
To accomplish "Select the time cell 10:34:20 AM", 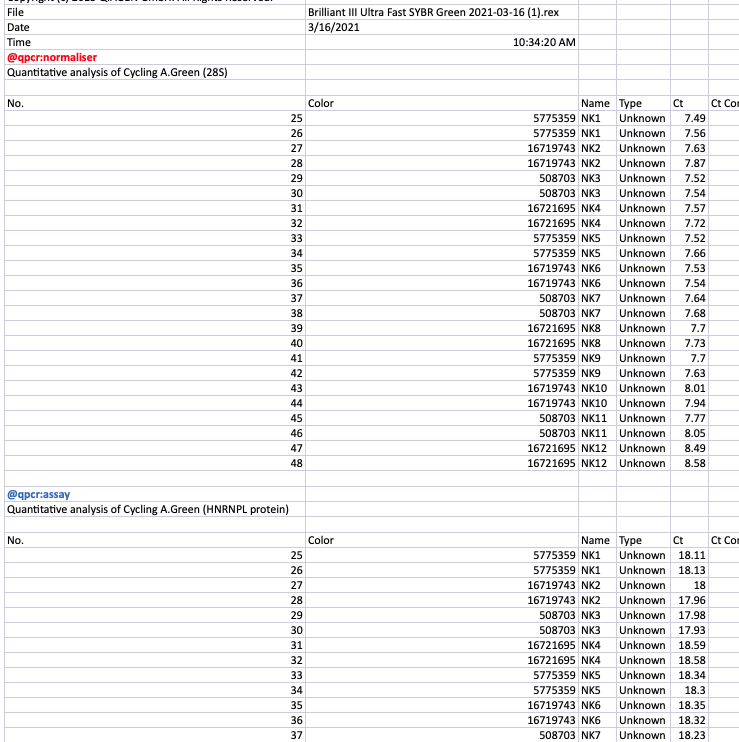I will click(442, 42).
